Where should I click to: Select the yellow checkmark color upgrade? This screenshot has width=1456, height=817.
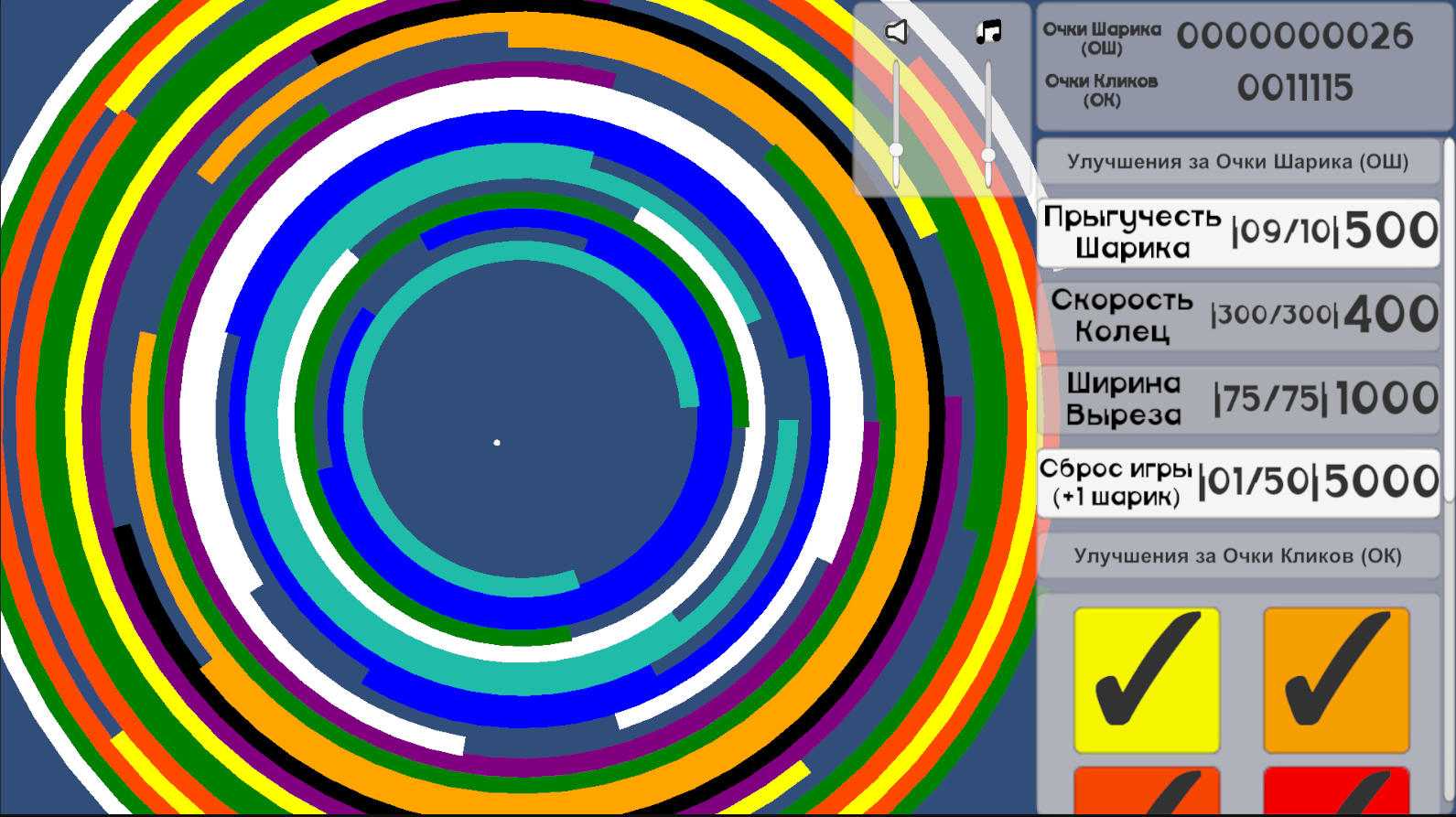click(x=1147, y=681)
